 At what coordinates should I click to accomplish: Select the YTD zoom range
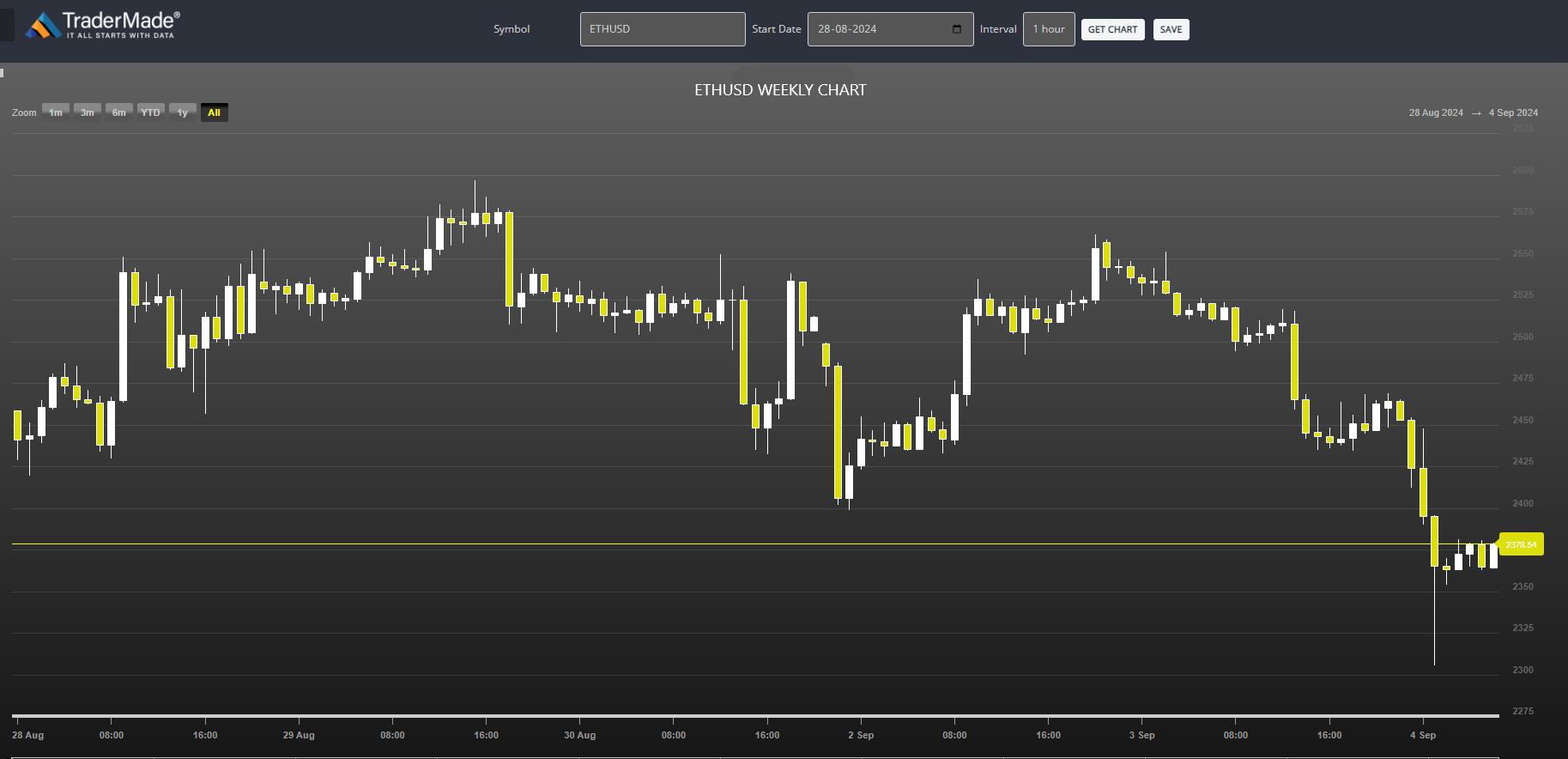point(151,112)
